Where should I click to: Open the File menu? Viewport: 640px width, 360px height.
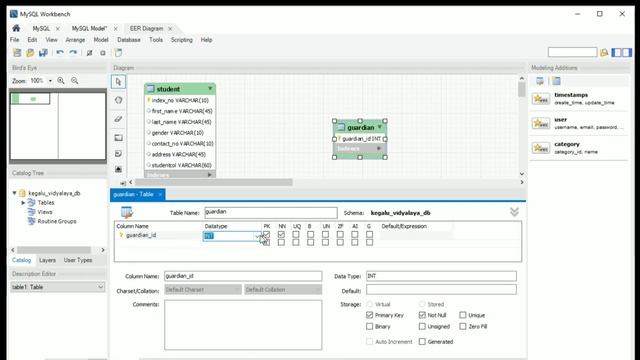(x=14, y=40)
